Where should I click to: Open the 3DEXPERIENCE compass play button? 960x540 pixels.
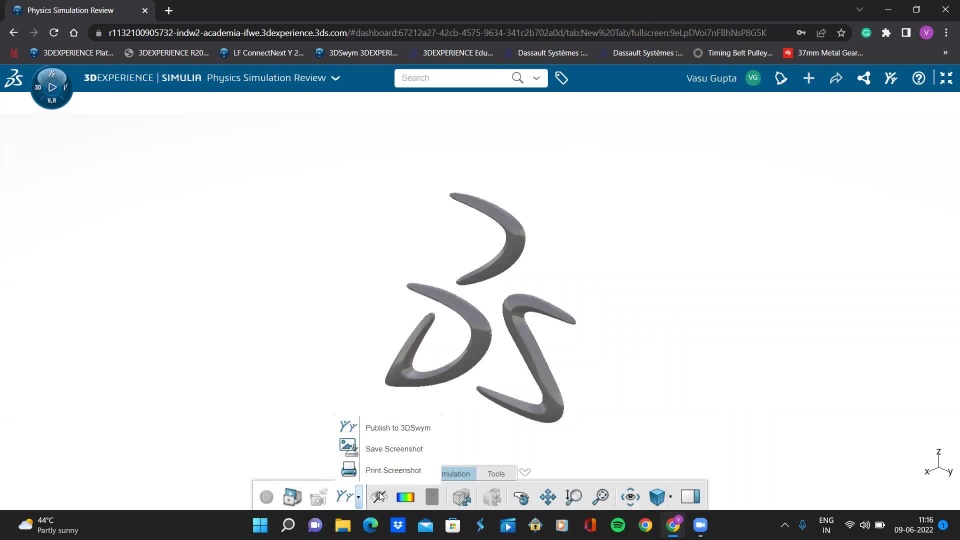pos(52,88)
